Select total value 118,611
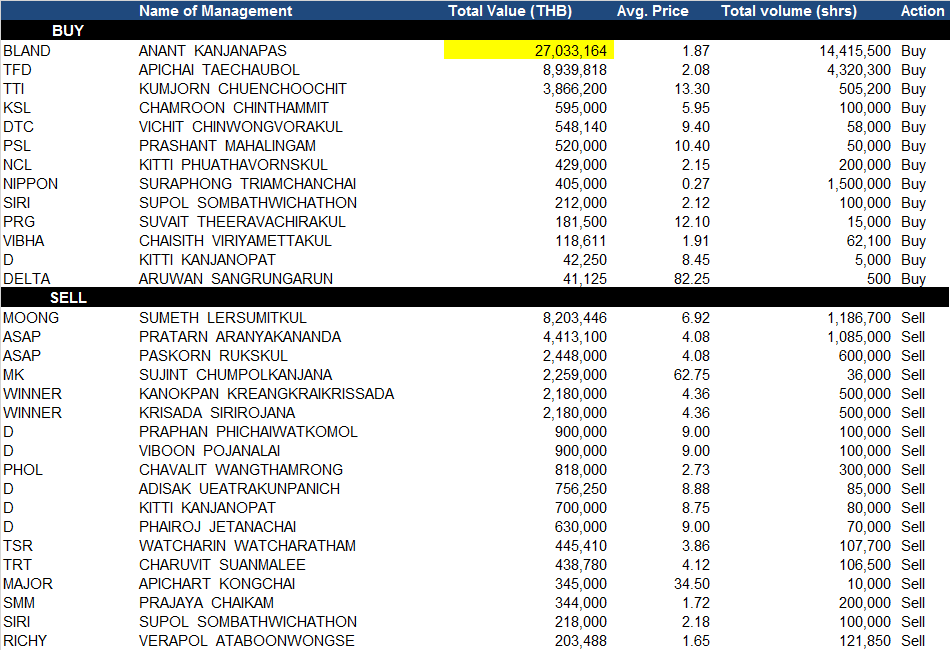 click(581, 240)
